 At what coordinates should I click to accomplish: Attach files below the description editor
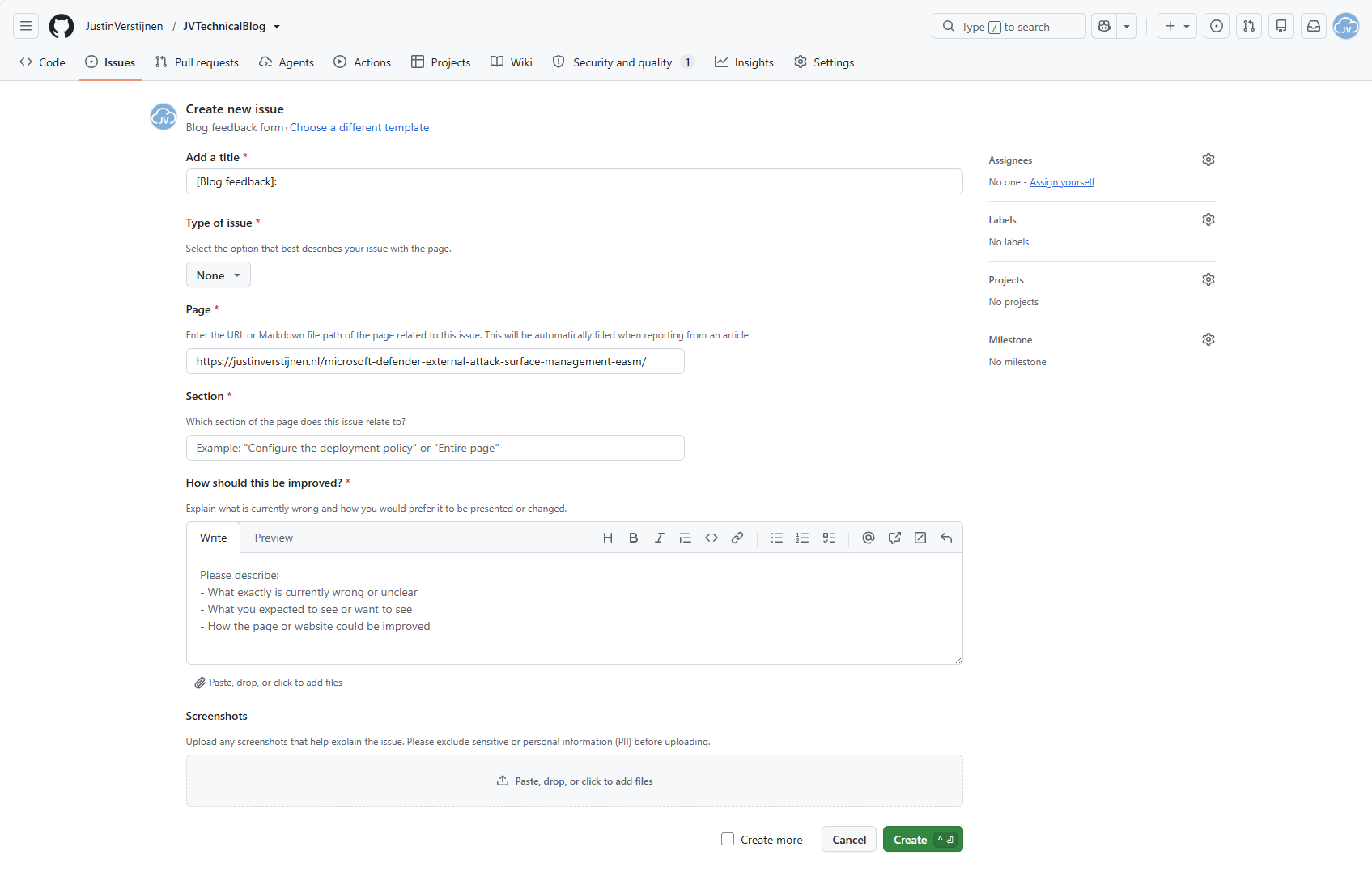click(269, 683)
